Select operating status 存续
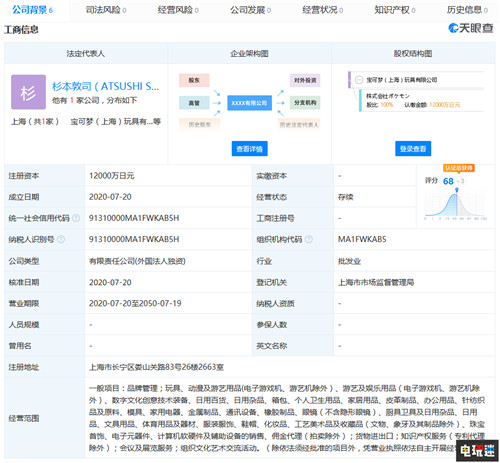This screenshot has height=463, width=500. click(345, 197)
